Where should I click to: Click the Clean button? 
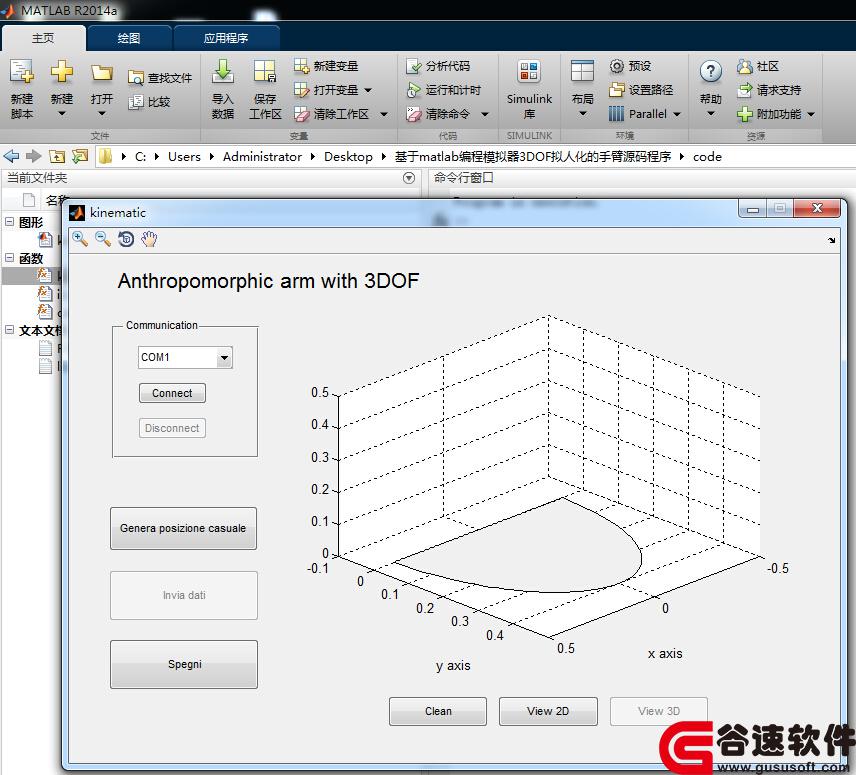(438, 711)
